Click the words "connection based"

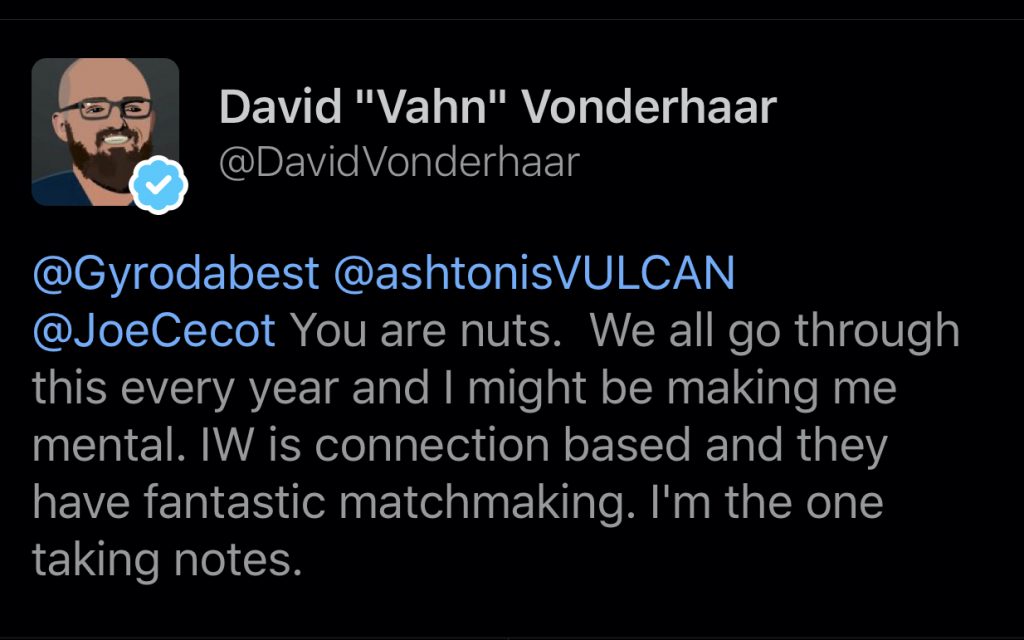(503, 445)
